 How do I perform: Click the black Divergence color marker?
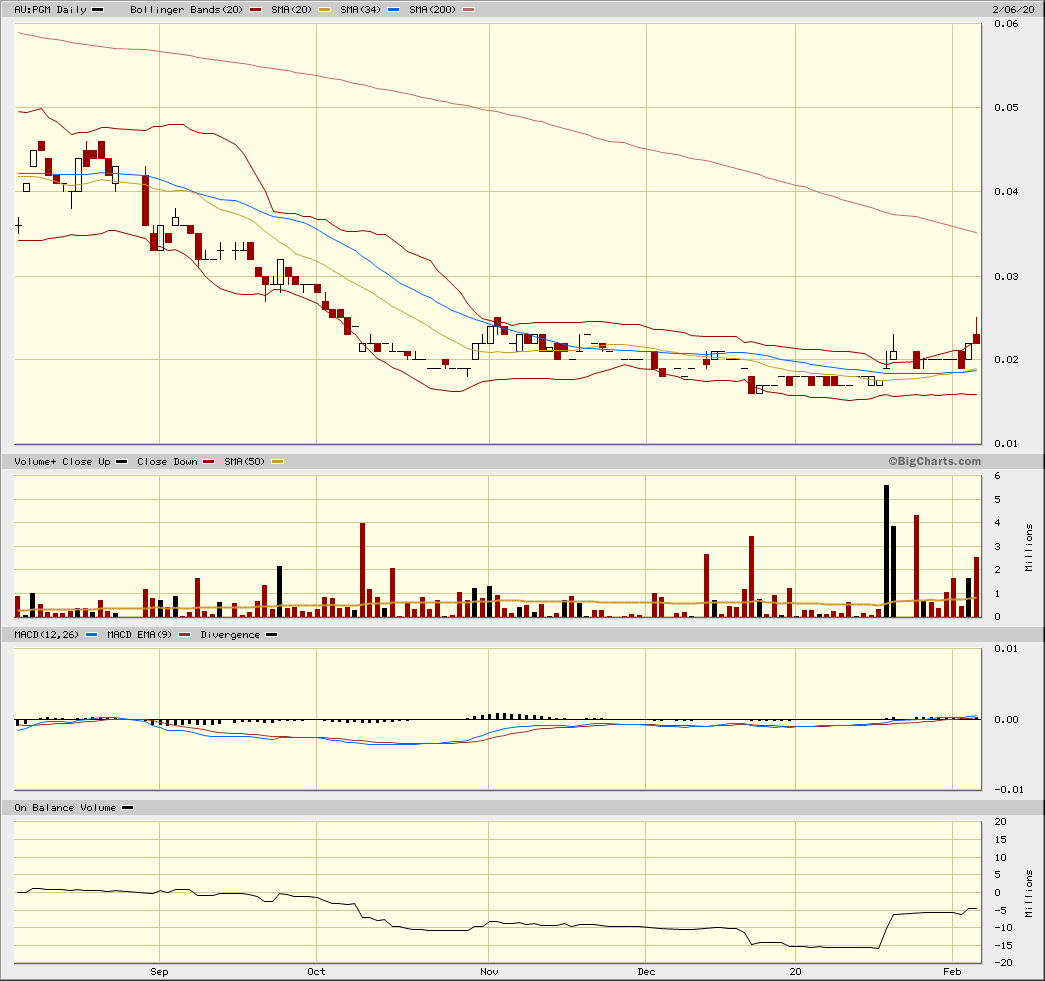point(271,634)
